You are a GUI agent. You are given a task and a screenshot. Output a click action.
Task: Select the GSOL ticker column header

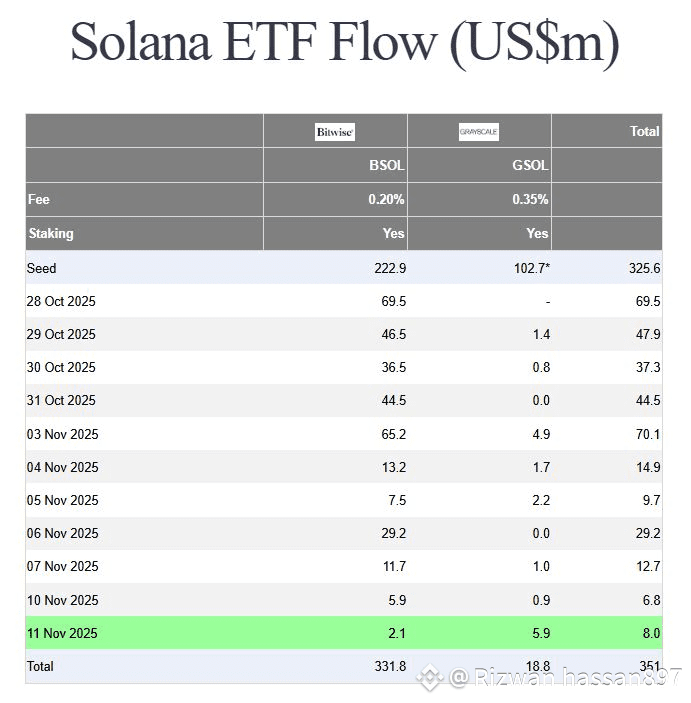(x=530, y=166)
